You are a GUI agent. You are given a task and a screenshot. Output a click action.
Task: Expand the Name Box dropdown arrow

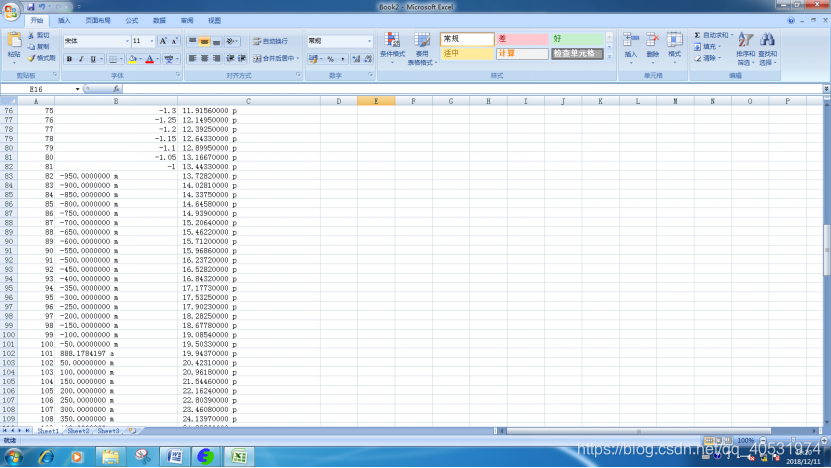(x=77, y=89)
